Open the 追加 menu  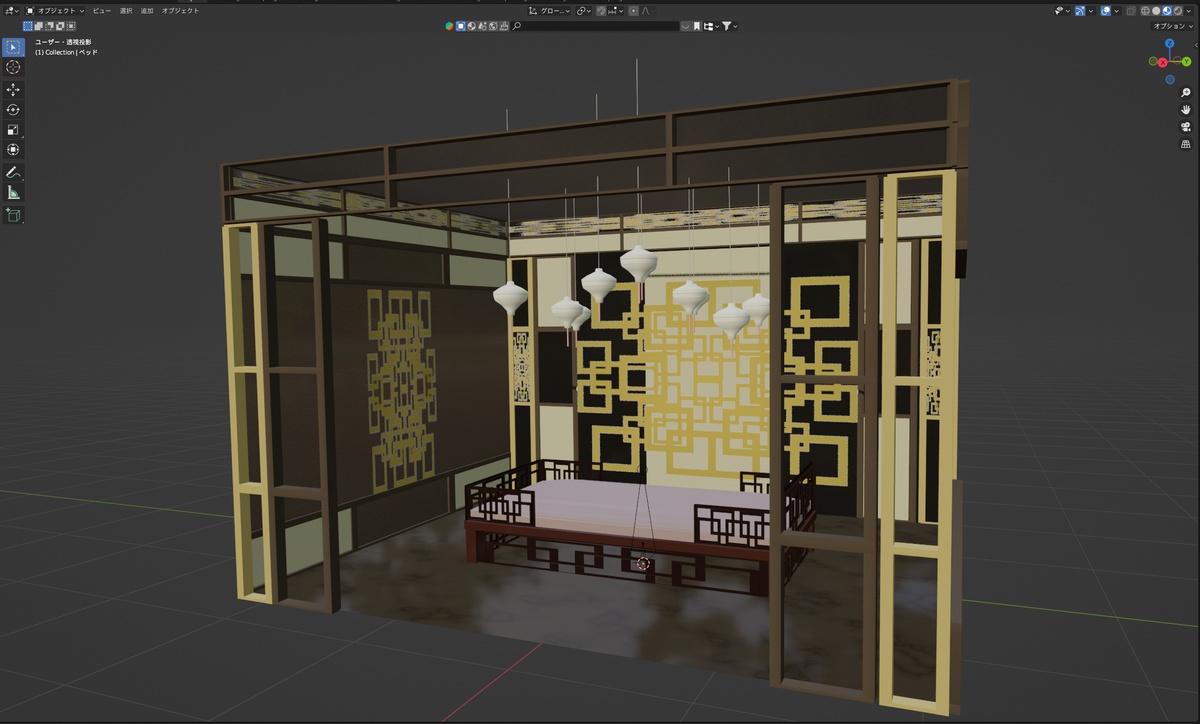coord(147,11)
